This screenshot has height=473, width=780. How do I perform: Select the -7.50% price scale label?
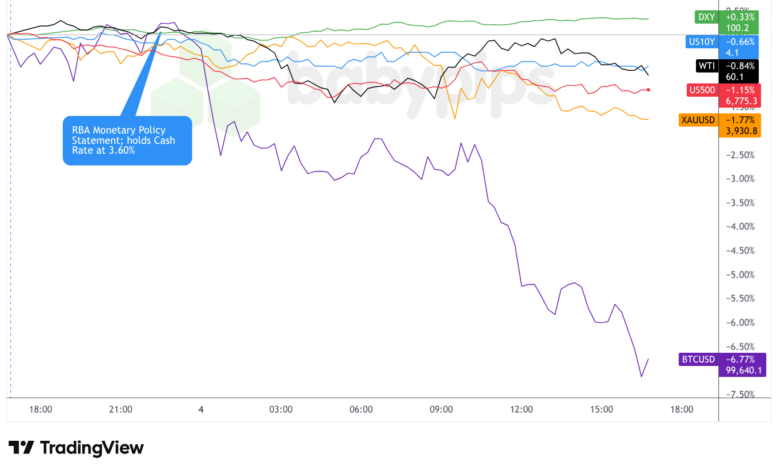point(741,394)
